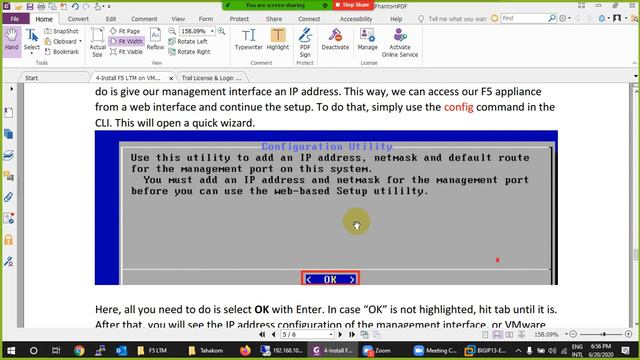Open F5 LTM folder in taskbar
Image resolution: width=640 pixels, height=360 pixels.
point(152,350)
